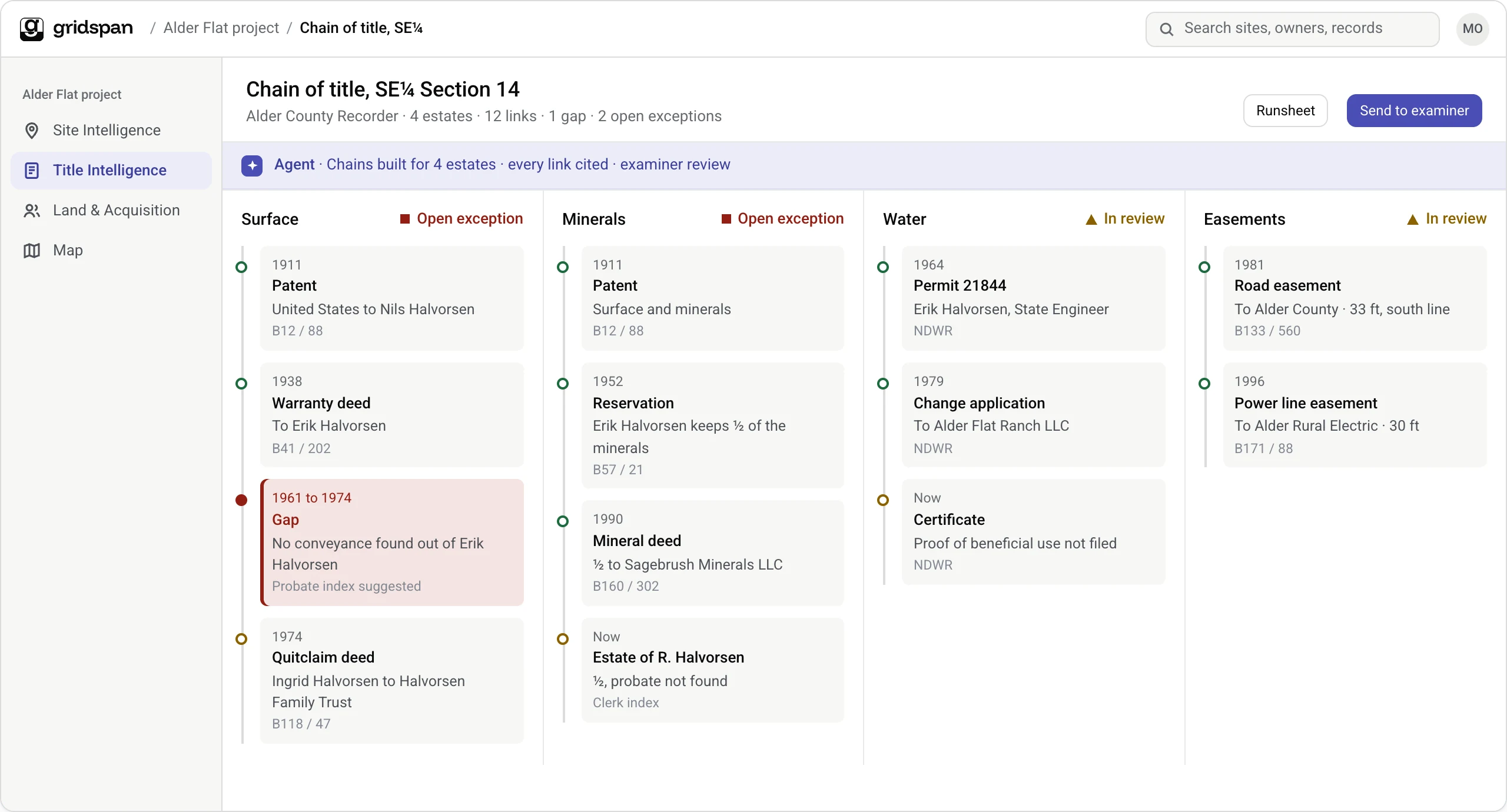Click the Easements in-review triangle icon

tap(1413, 219)
